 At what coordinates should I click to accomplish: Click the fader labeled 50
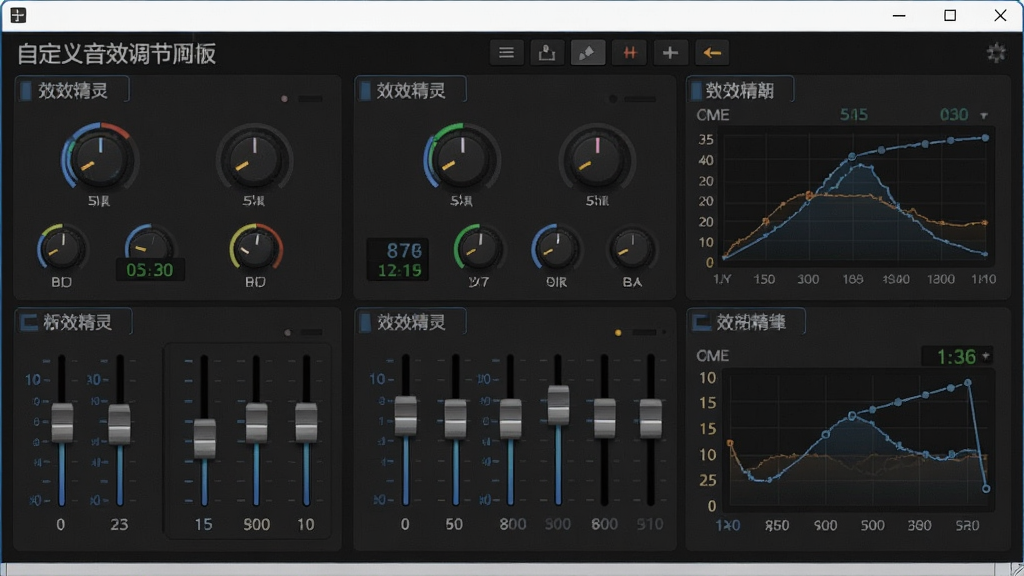coord(455,418)
